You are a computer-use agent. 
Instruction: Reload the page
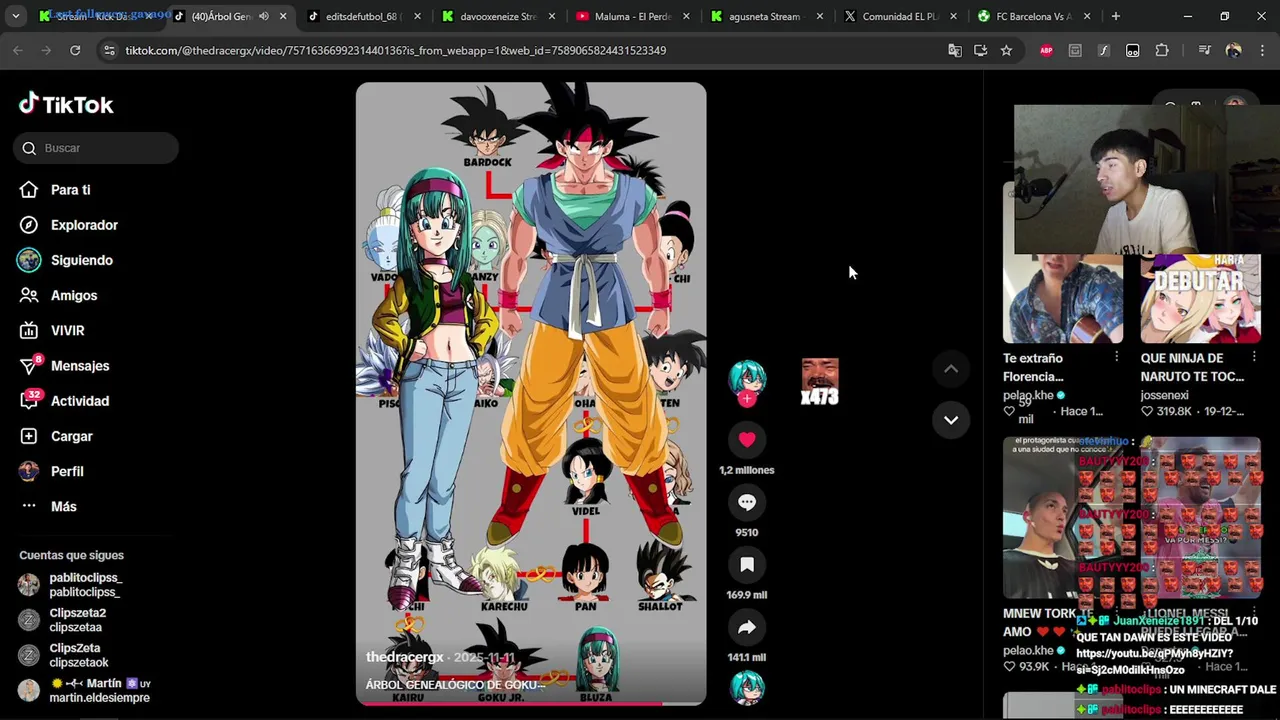(x=75, y=50)
